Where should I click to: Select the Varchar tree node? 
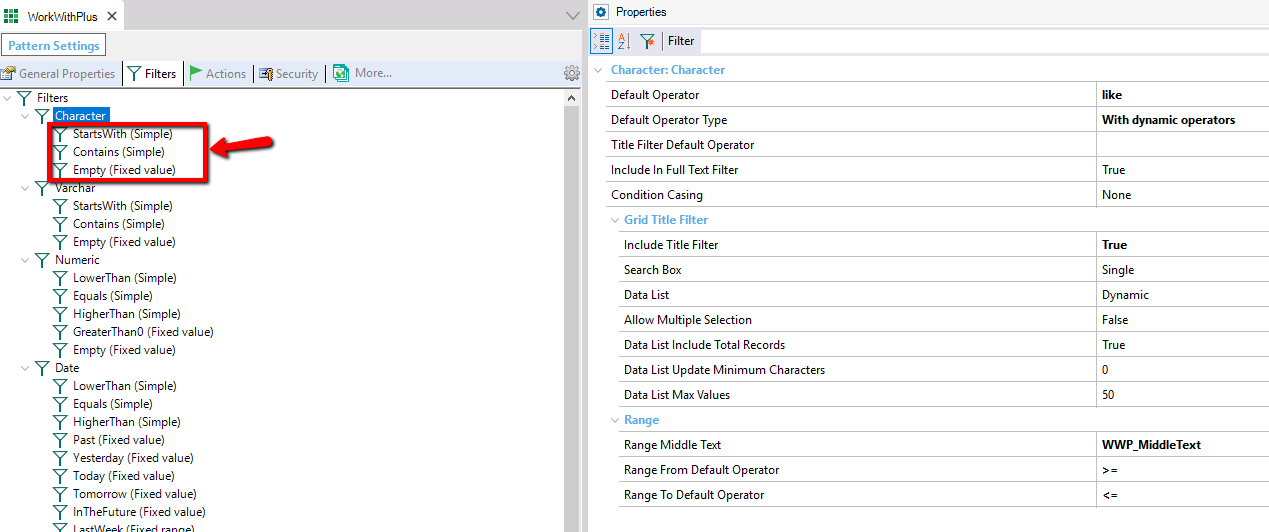pyautogui.click(x=75, y=188)
